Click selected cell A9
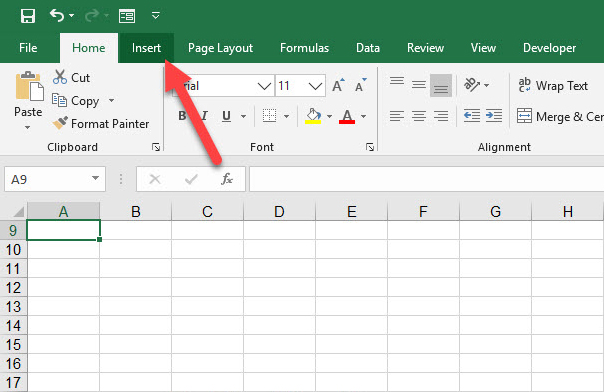The image size is (605, 392). click(x=63, y=230)
